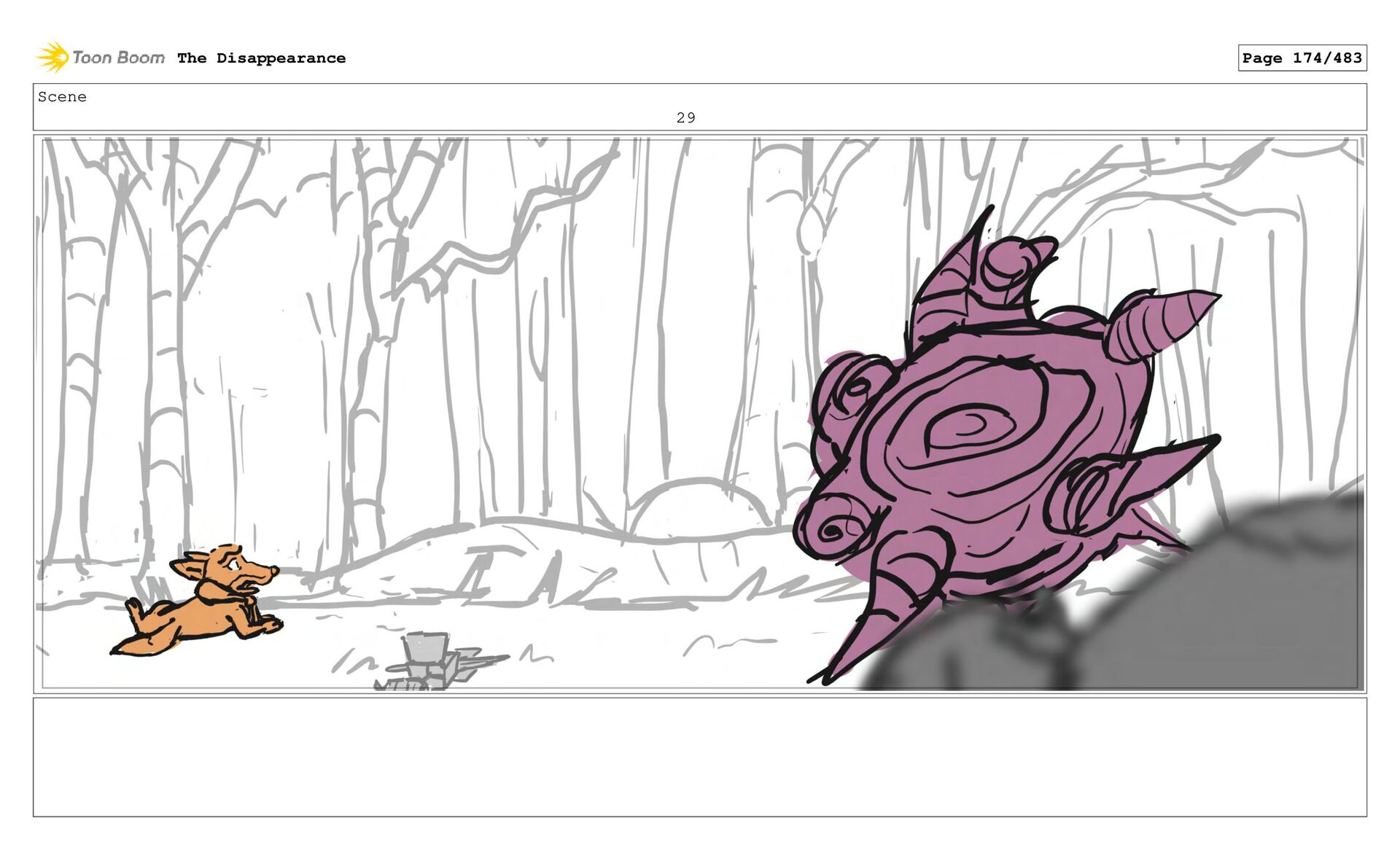1400x850 pixels.
Task: Select the scene number '29'
Action: tap(685, 117)
